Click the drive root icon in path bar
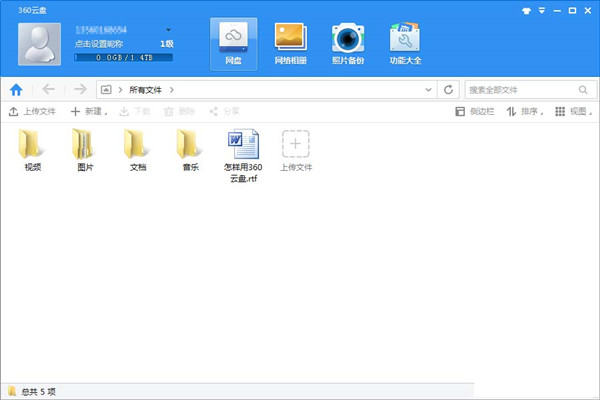 [106, 90]
